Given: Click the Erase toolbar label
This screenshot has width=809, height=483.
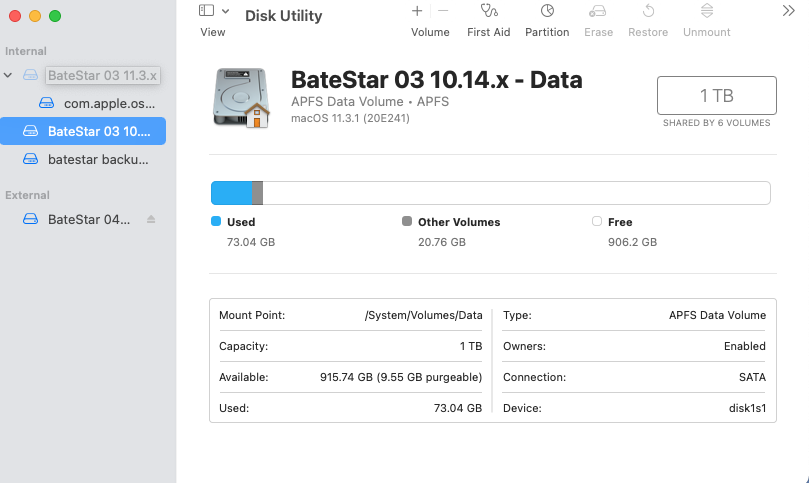Looking at the screenshot, I should 598,32.
